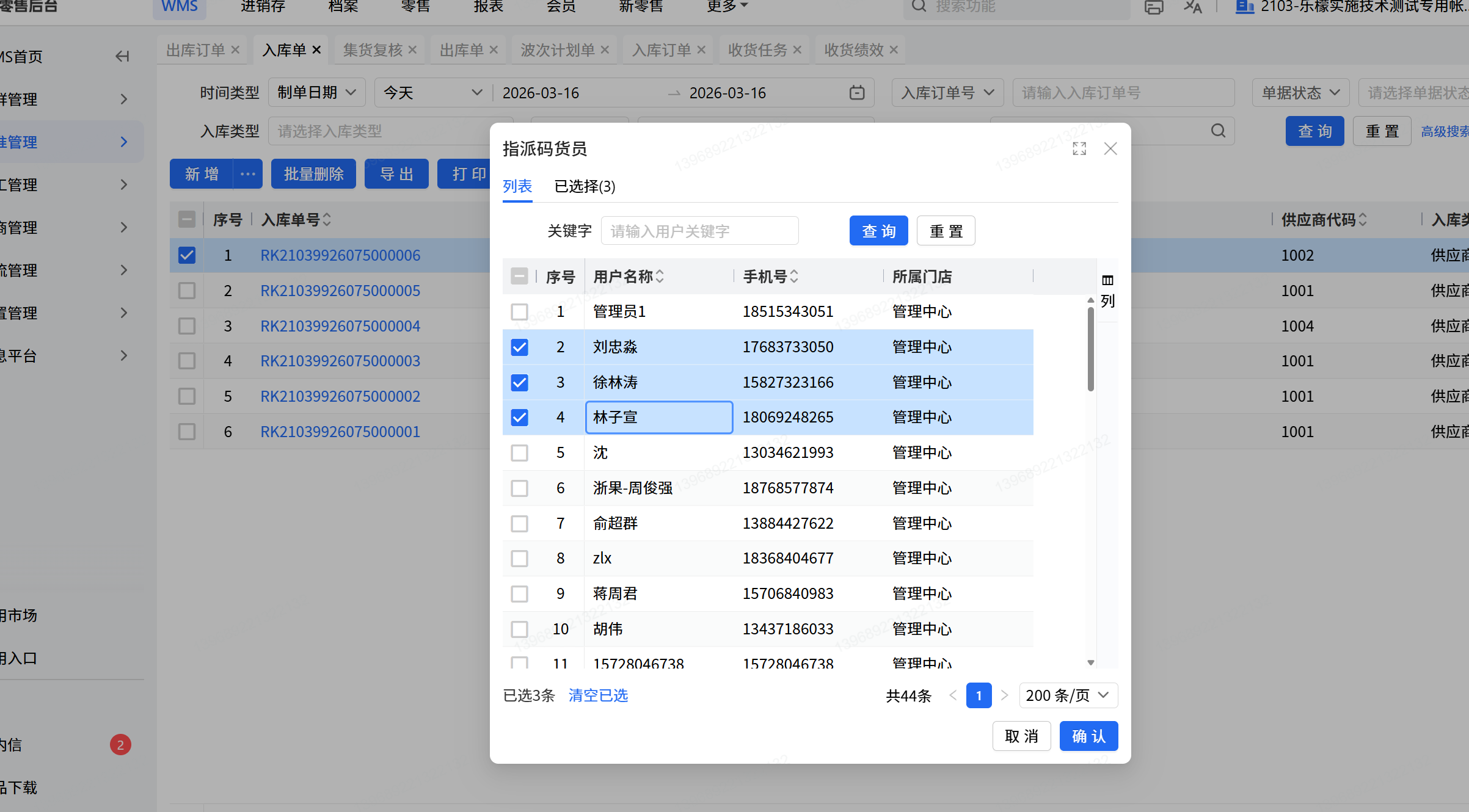
Task: Click the 确认 button
Action: click(1088, 736)
